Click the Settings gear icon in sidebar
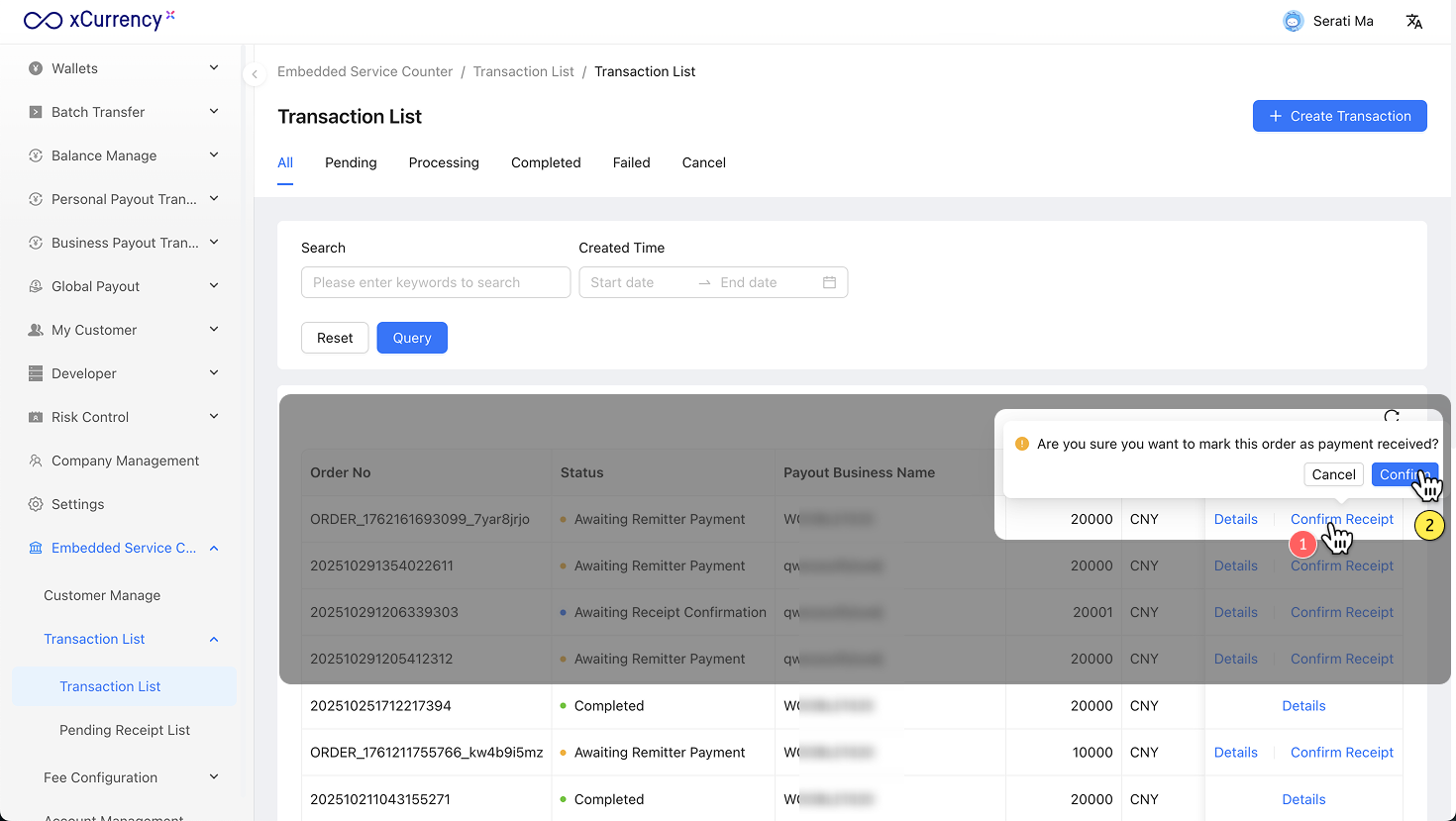Viewport: 1456px width, 821px height. click(36, 504)
